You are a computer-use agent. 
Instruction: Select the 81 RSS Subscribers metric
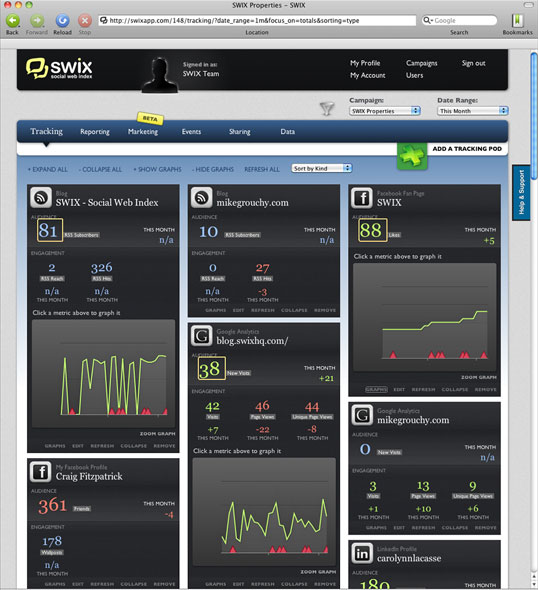point(50,230)
